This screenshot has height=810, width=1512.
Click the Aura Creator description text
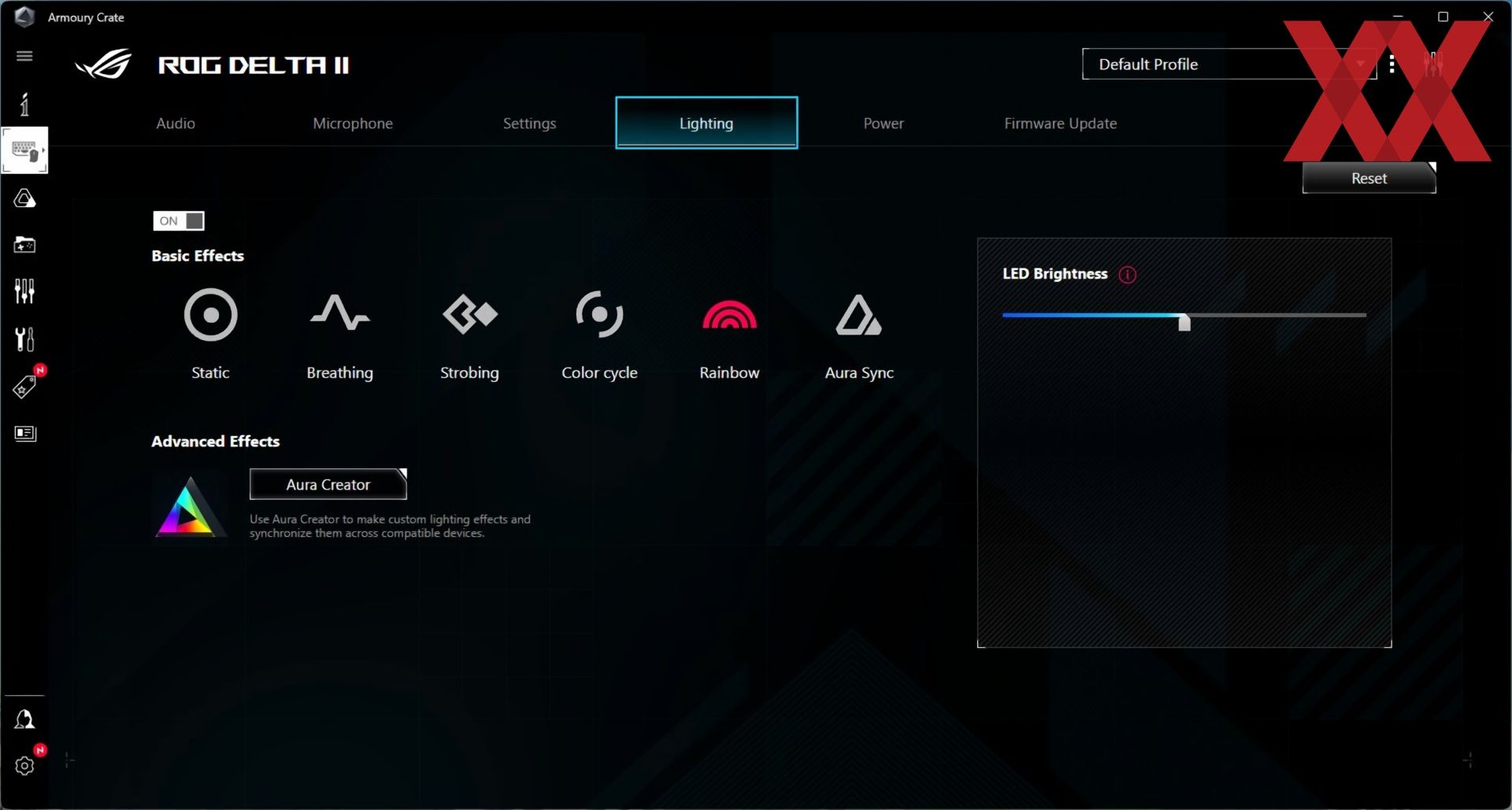(x=390, y=526)
